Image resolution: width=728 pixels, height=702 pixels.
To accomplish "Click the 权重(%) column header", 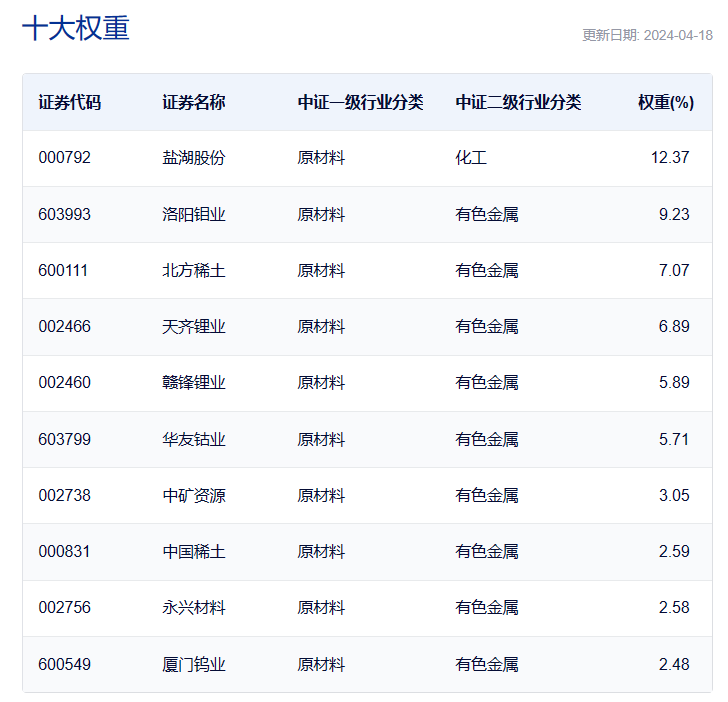I will pos(666,102).
